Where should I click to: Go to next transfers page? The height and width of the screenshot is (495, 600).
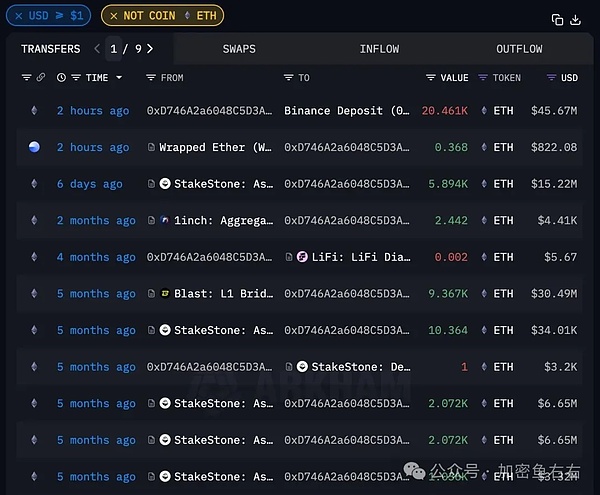pyautogui.click(x=151, y=48)
